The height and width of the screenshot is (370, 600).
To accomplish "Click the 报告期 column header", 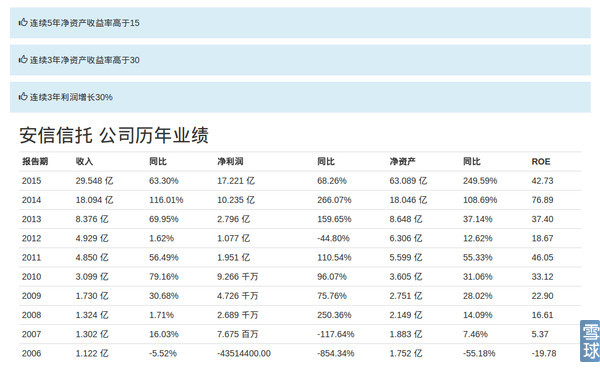I will (x=35, y=161).
